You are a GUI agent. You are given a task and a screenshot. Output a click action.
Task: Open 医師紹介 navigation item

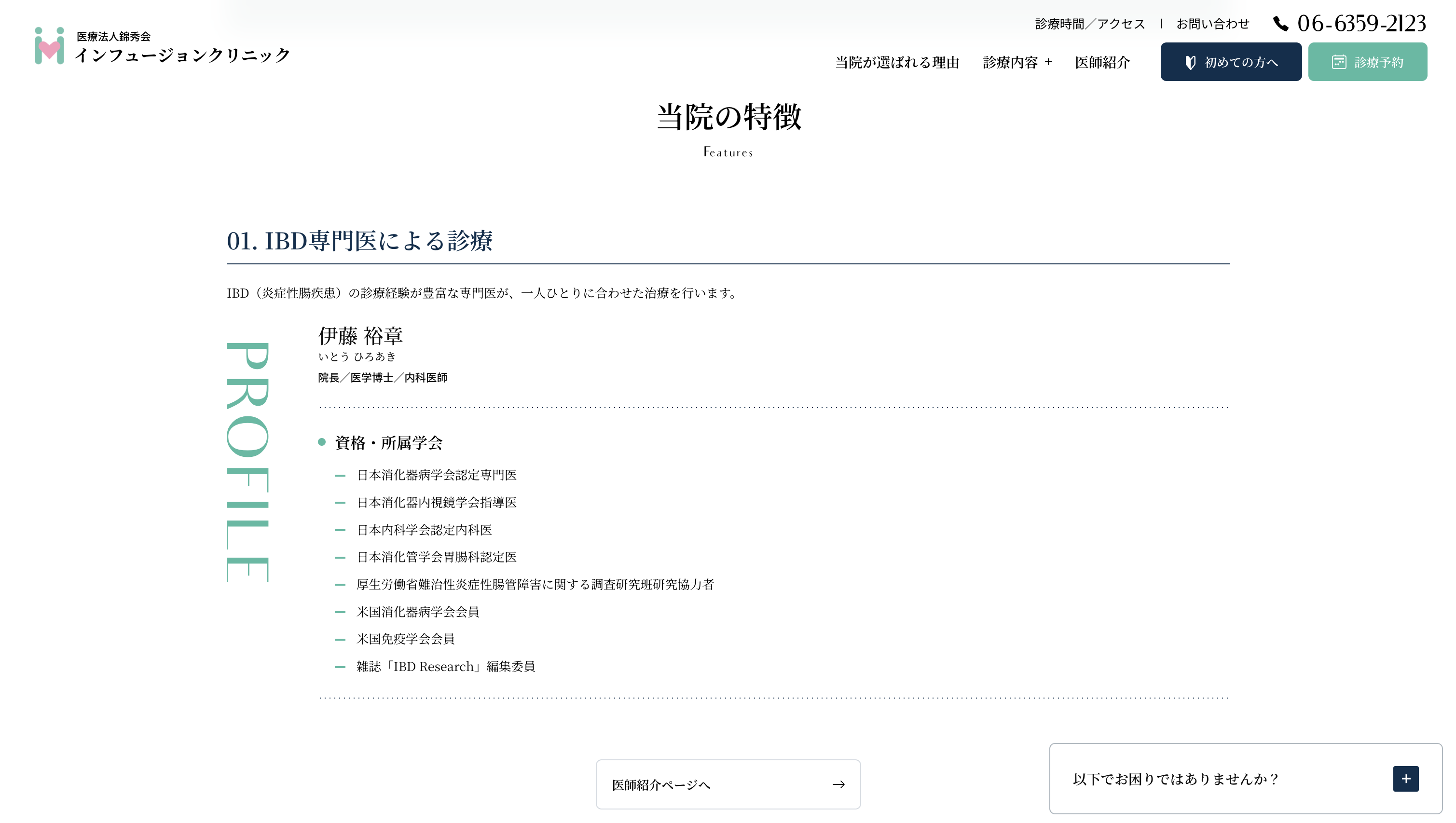click(1102, 62)
